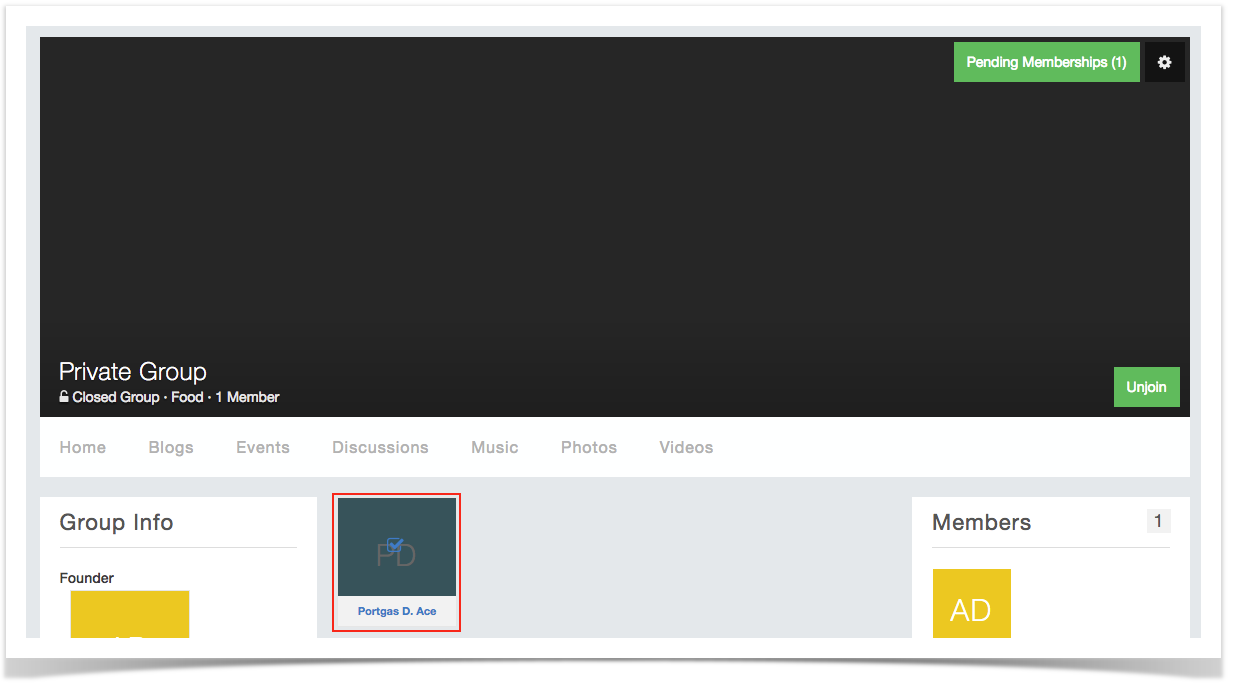Image resolution: width=1235 pixels, height=687 pixels.
Task: Open the gear settings menu
Action: (x=1164, y=62)
